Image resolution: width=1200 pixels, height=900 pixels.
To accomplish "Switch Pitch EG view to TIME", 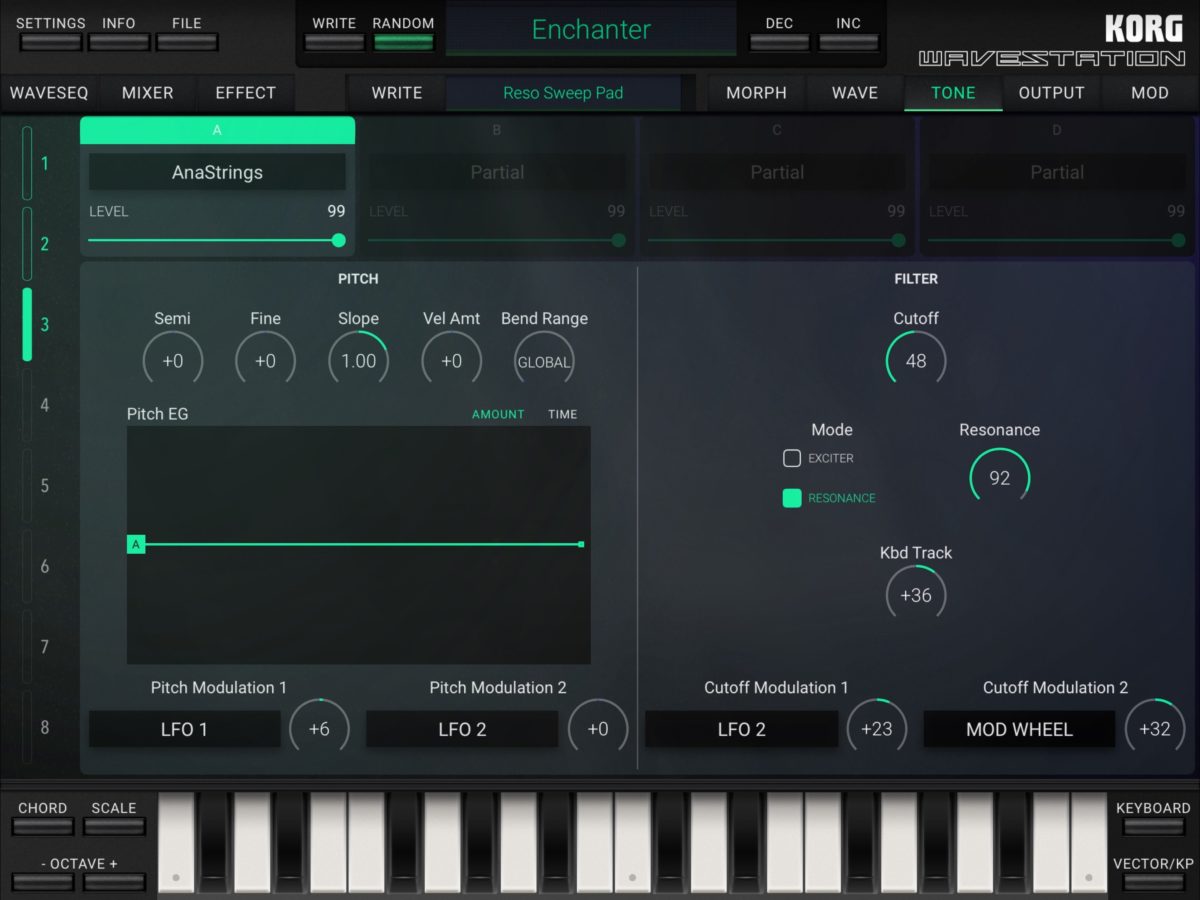I will coord(563,414).
